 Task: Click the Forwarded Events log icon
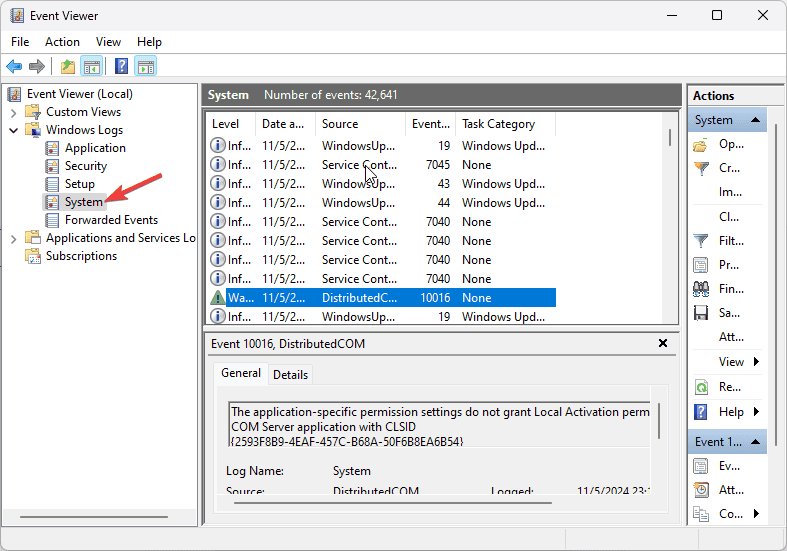click(x=52, y=220)
